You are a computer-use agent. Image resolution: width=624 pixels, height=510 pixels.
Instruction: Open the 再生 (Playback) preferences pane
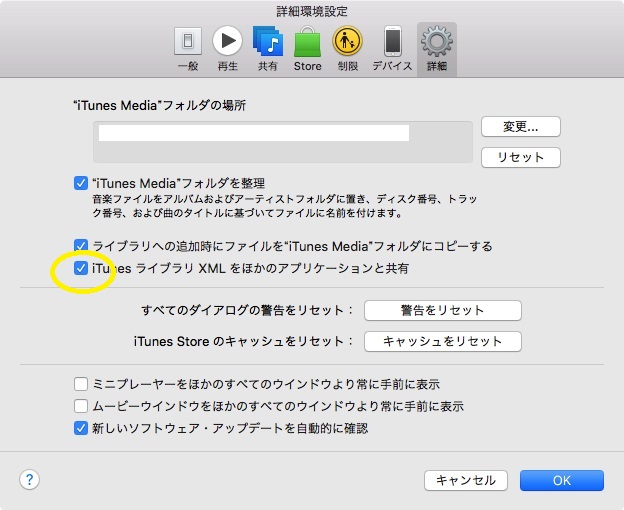point(227,49)
